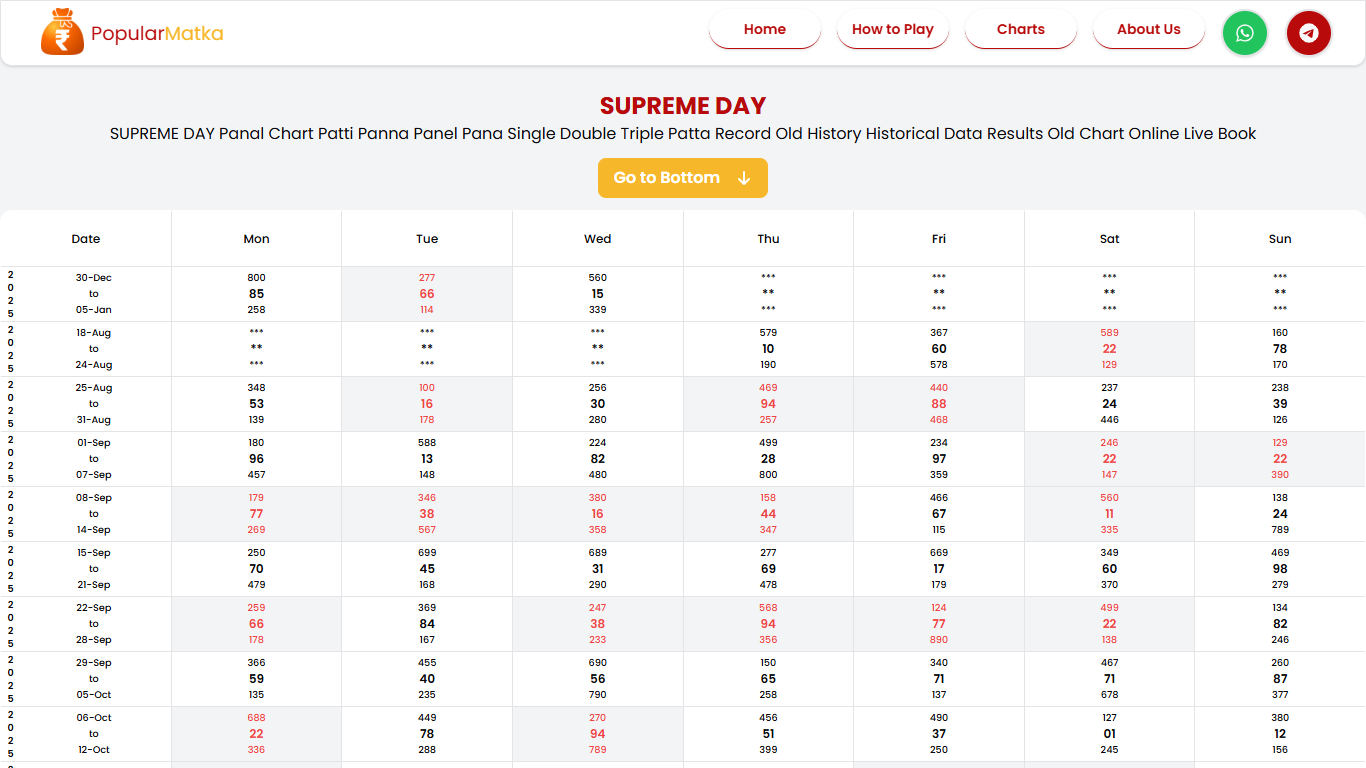Screen dimensions: 1366x768
Task: Click the PopularMatka money bag logo
Action: click(x=62, y=33)
